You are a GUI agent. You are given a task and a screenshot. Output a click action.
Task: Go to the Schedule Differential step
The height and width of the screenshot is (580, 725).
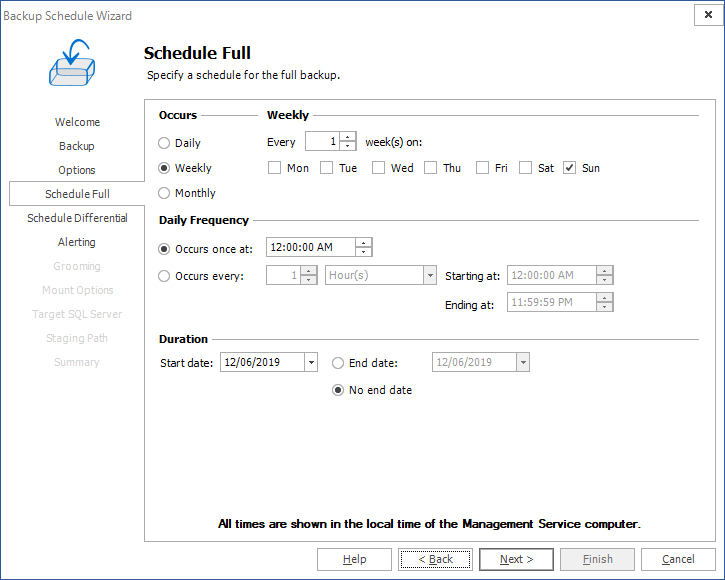(x=77, y=218)
